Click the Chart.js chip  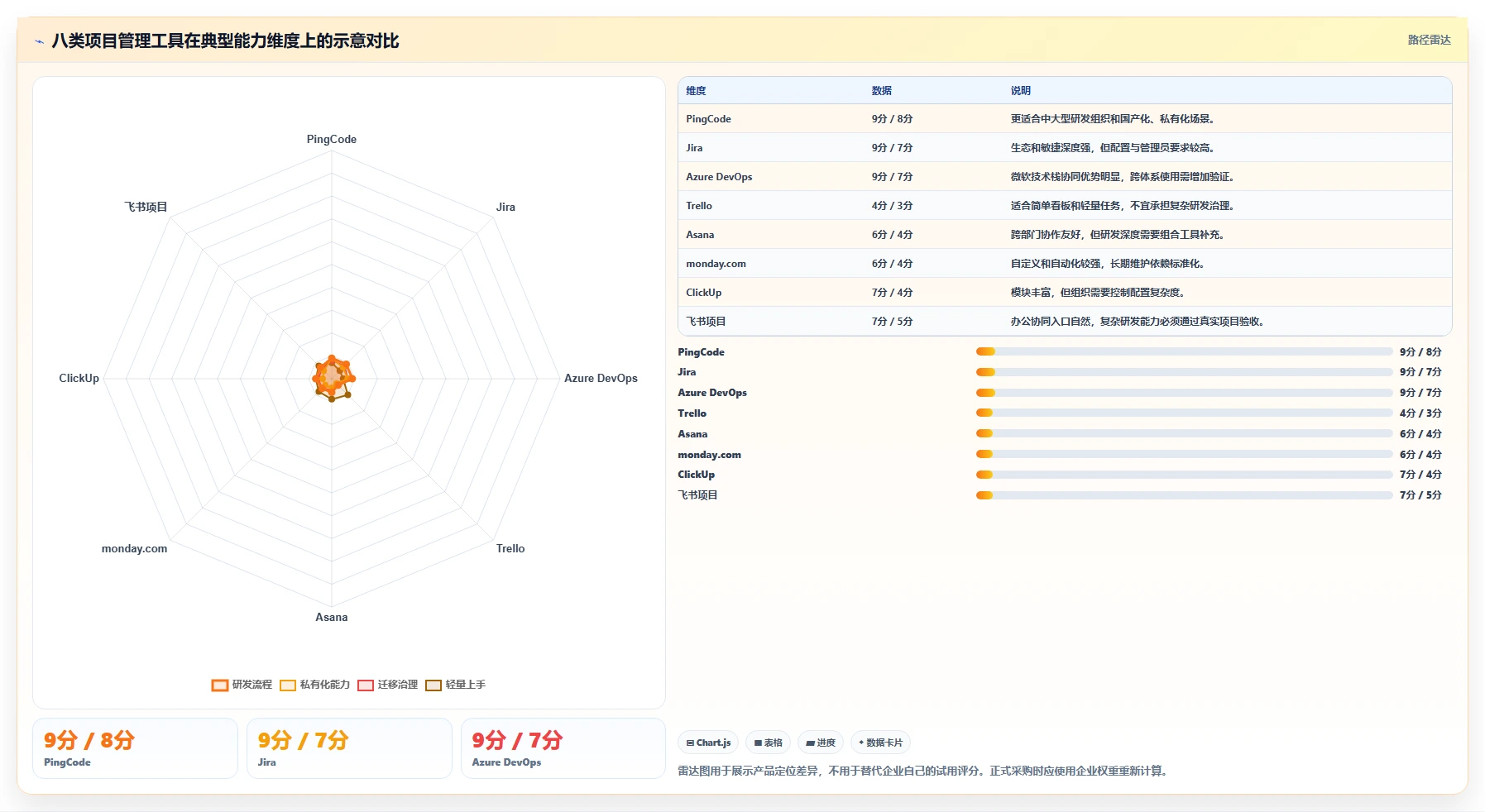pos(708,743)
